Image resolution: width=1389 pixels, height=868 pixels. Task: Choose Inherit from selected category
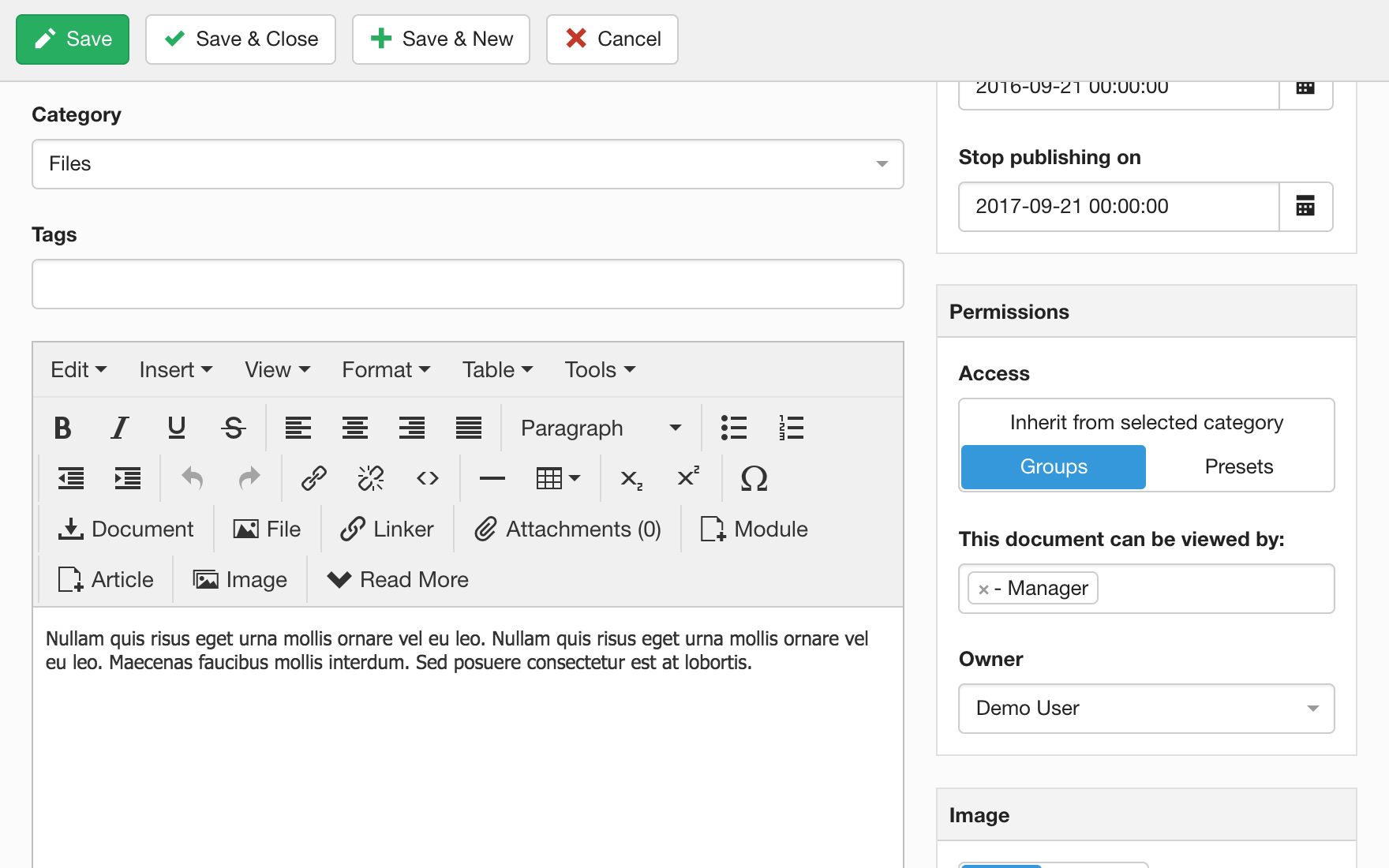pos(1146,423)
